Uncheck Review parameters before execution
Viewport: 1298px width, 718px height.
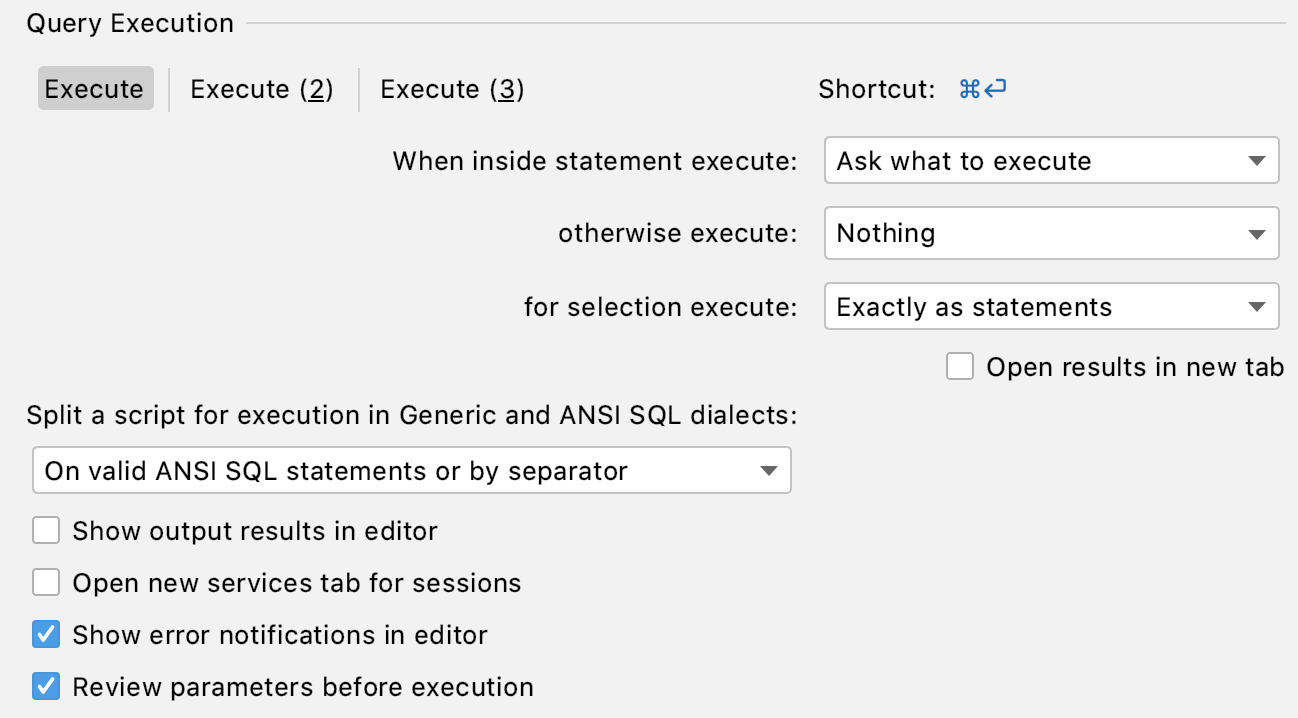(46, 687)
